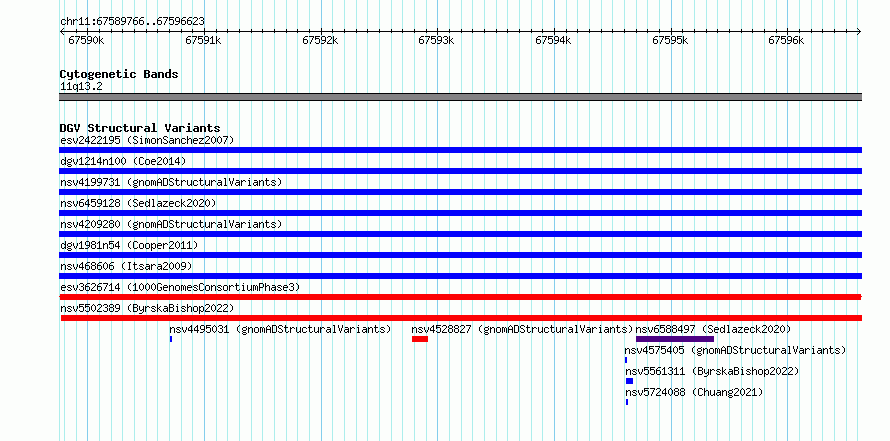The image size is (890, 441).
Task: Click the esv2422195 (SimonSanchez2007) label
Action: coord(147,140)
